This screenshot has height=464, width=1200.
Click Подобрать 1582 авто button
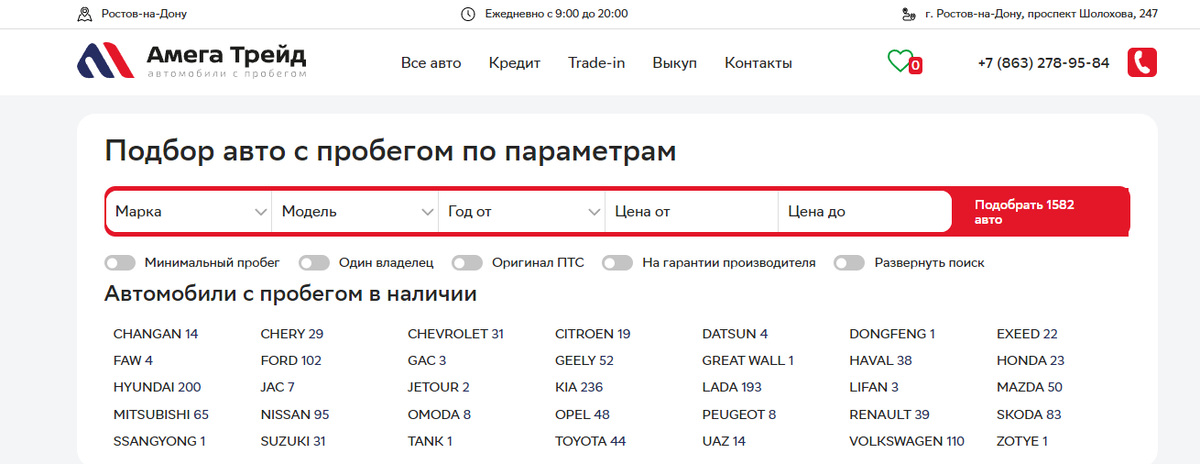coord(1040,212)
